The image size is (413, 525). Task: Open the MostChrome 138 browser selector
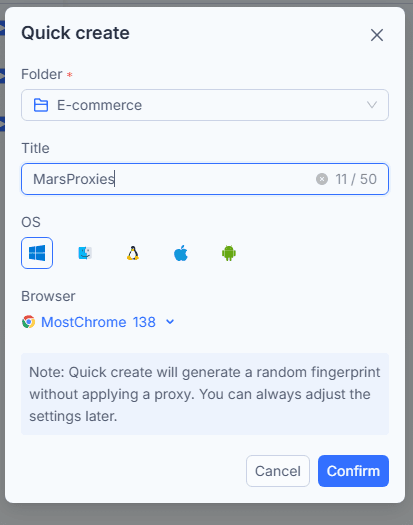tap(98, 322)
